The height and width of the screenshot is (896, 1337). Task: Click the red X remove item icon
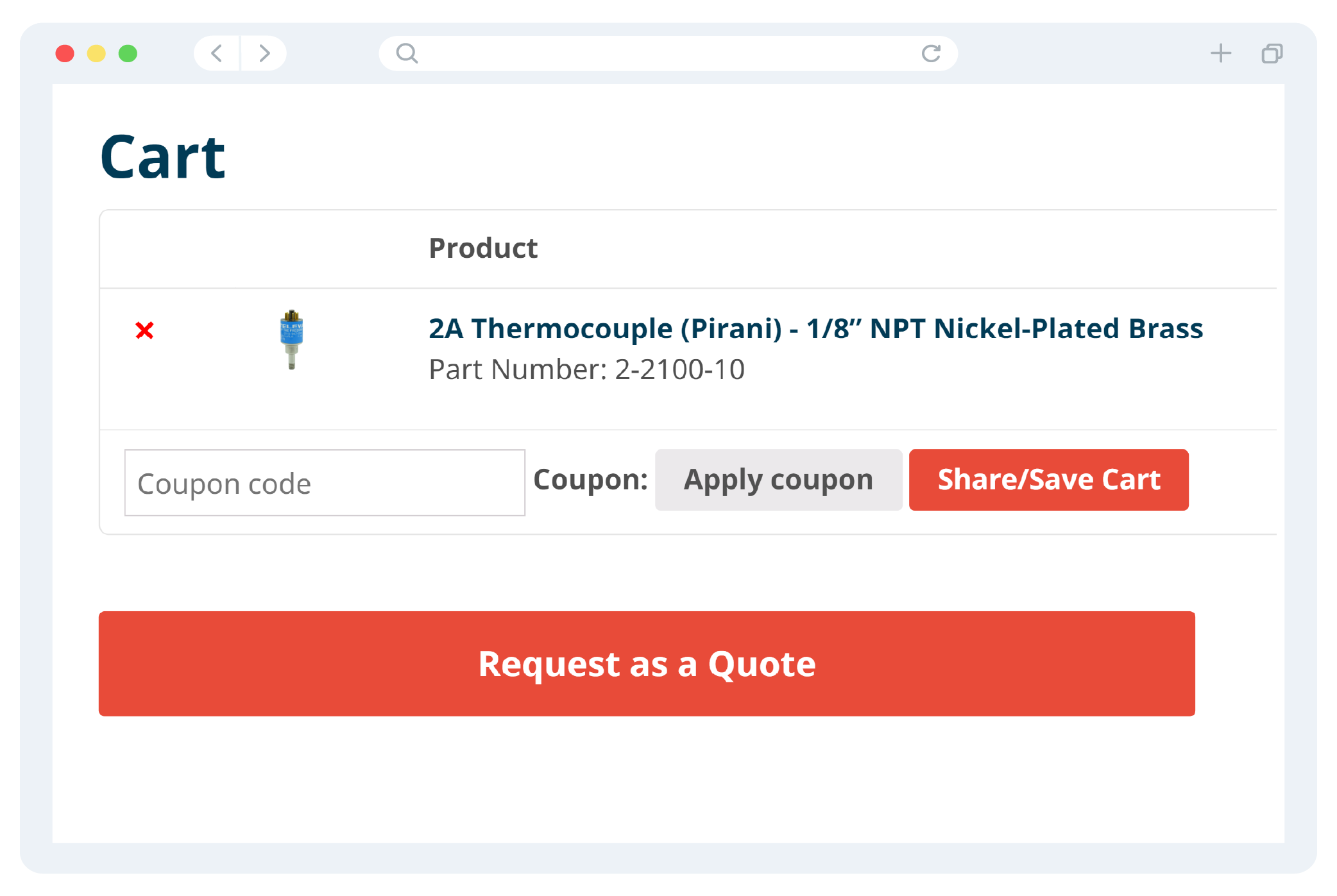pyautogui.click(x=145, y=330)
